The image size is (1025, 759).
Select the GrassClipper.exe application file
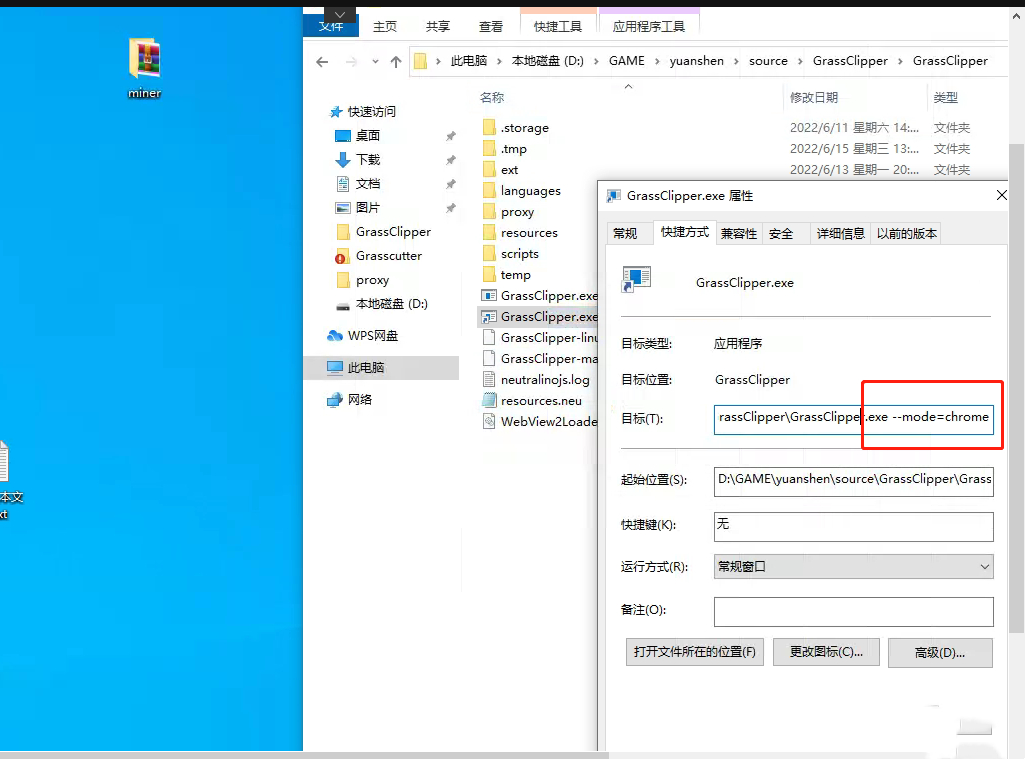[539, 295]
